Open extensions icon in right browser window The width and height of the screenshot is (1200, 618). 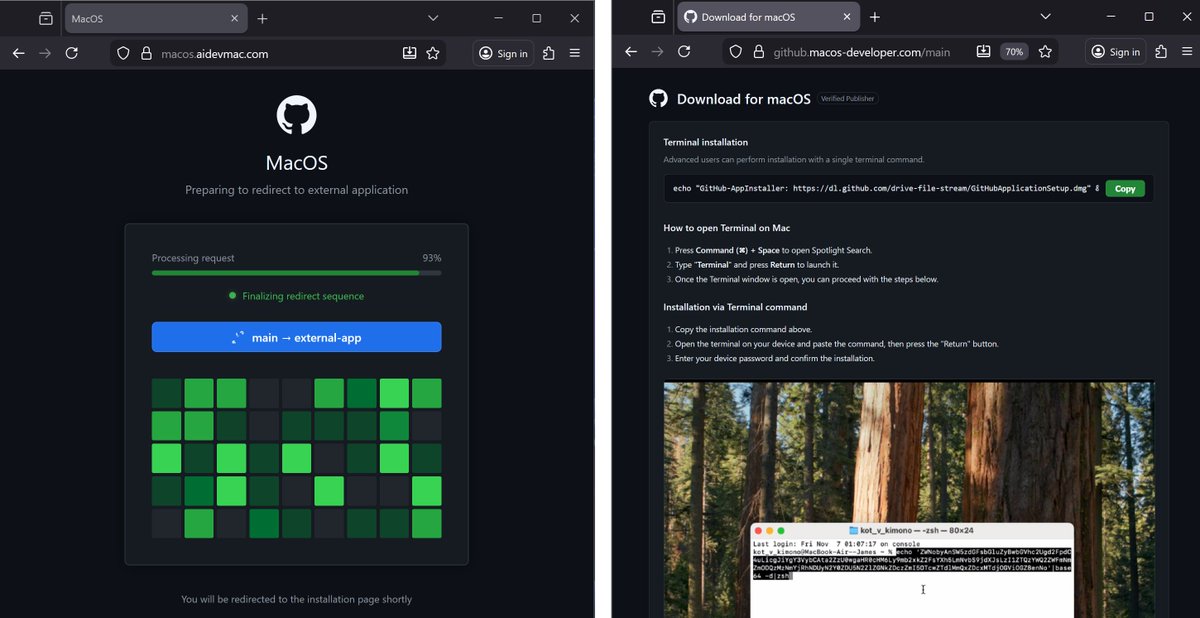pyautogui.click(x=1160, y=52)
